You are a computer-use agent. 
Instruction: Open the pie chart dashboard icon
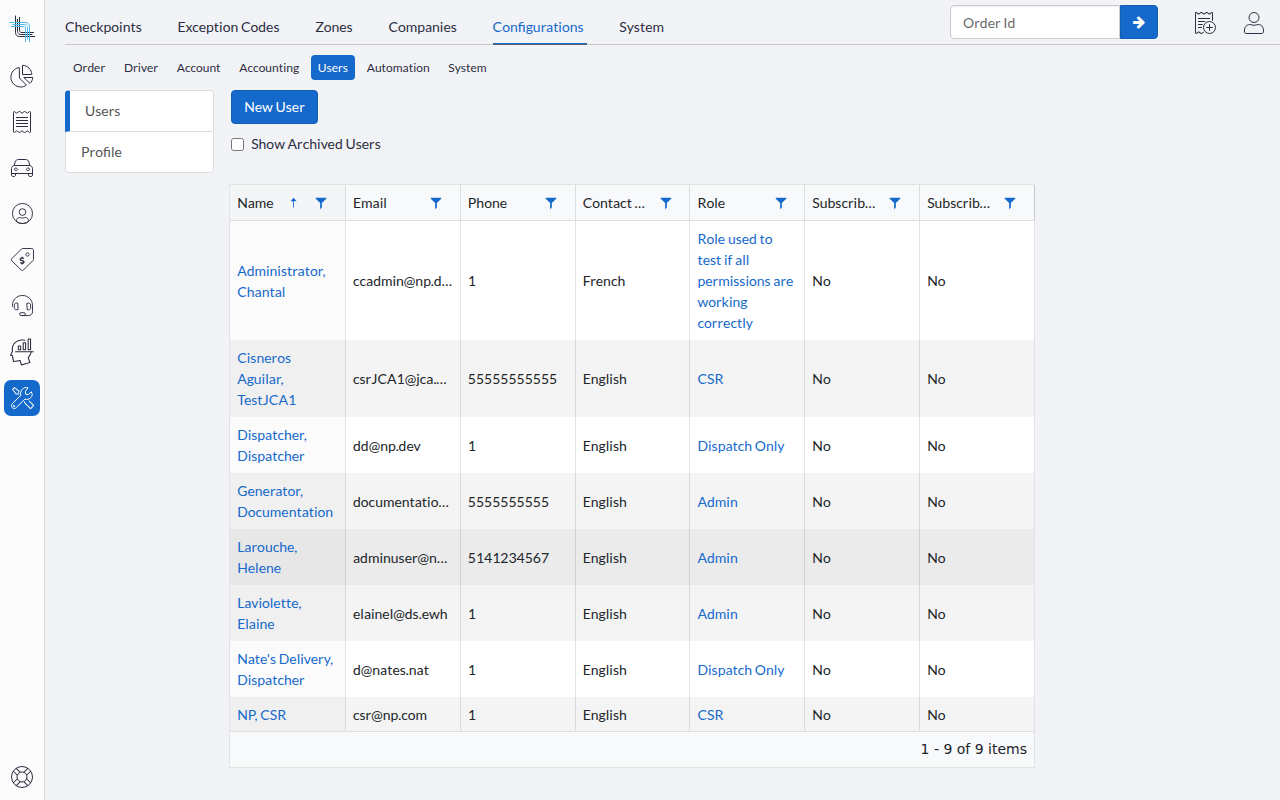tap(22, 76)
